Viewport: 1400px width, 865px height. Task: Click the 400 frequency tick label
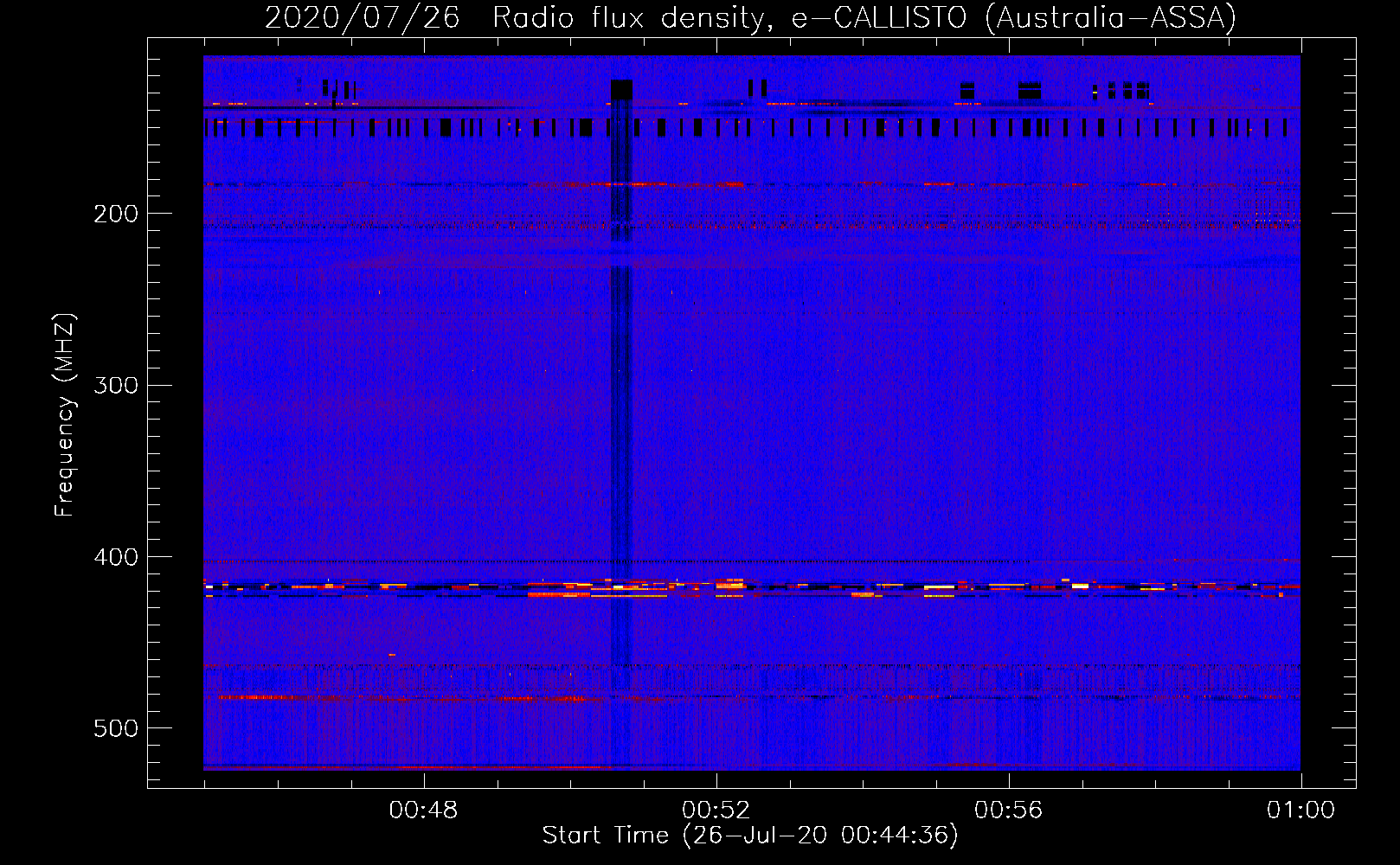click(116, 557)
